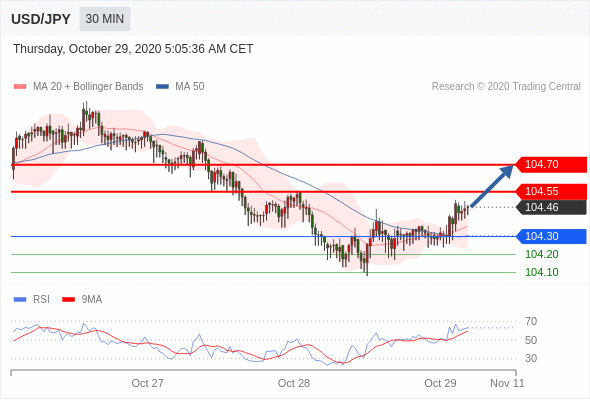
Task: Click the MA 50 blue legend swatch
Action: pyautogui.click(x=162, y=87)
